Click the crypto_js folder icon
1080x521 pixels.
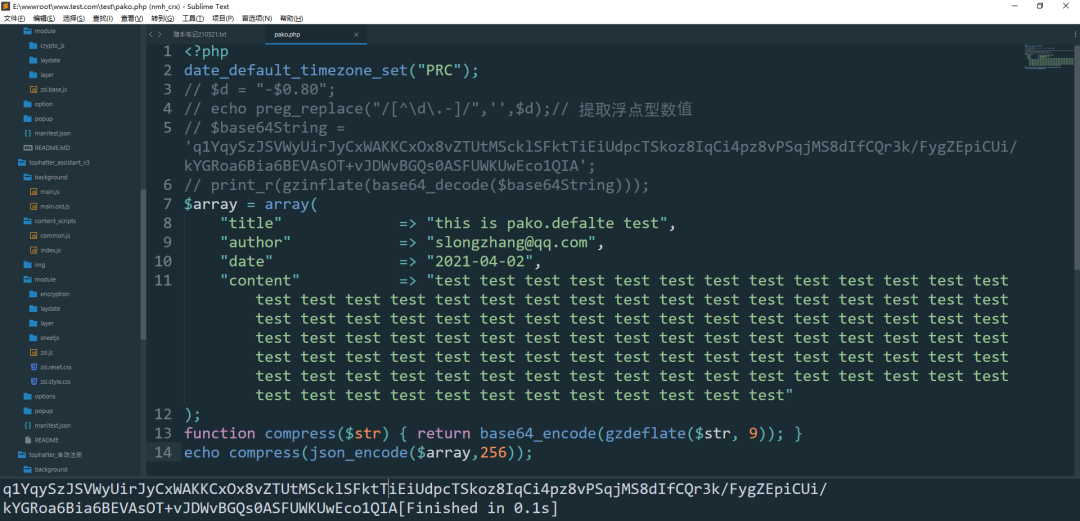click(x=33, y=46)
